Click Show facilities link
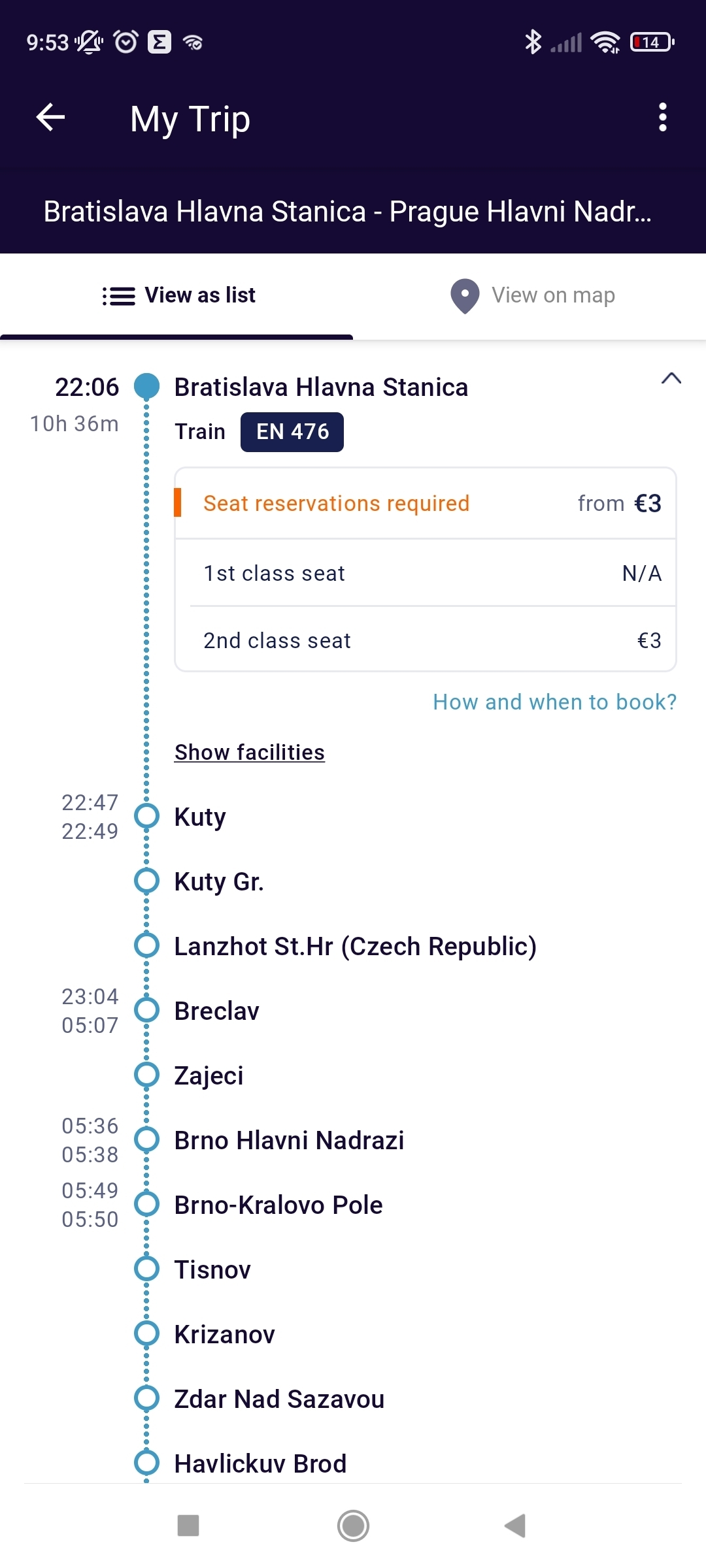 (250, 752)
